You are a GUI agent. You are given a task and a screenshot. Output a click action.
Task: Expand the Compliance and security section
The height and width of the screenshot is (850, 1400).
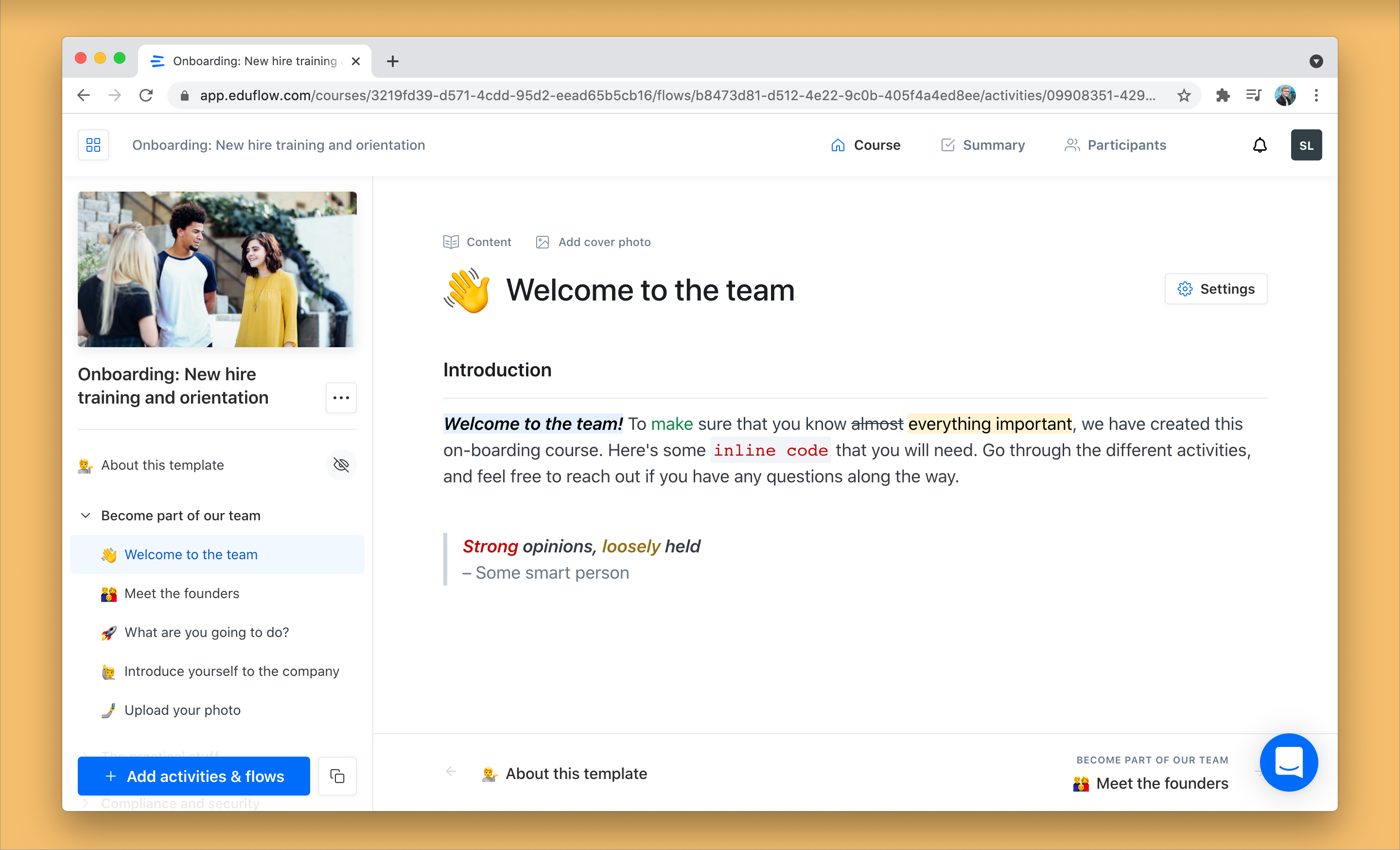coord(86,803)
